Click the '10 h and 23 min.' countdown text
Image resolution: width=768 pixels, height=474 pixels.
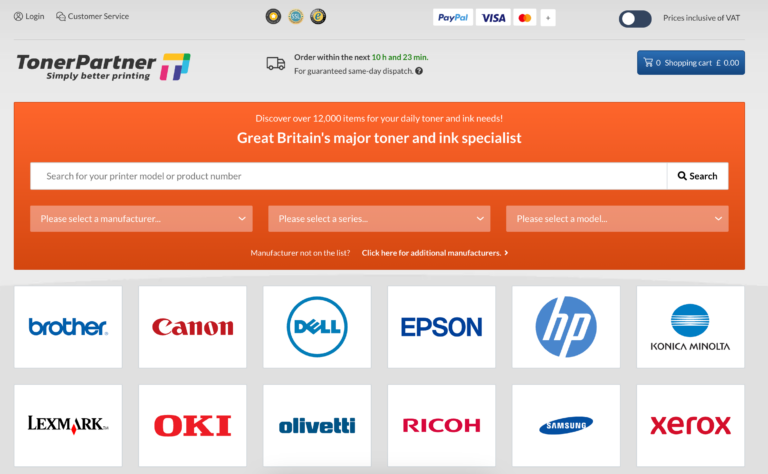pyautogui.click(x=400, y=57)
